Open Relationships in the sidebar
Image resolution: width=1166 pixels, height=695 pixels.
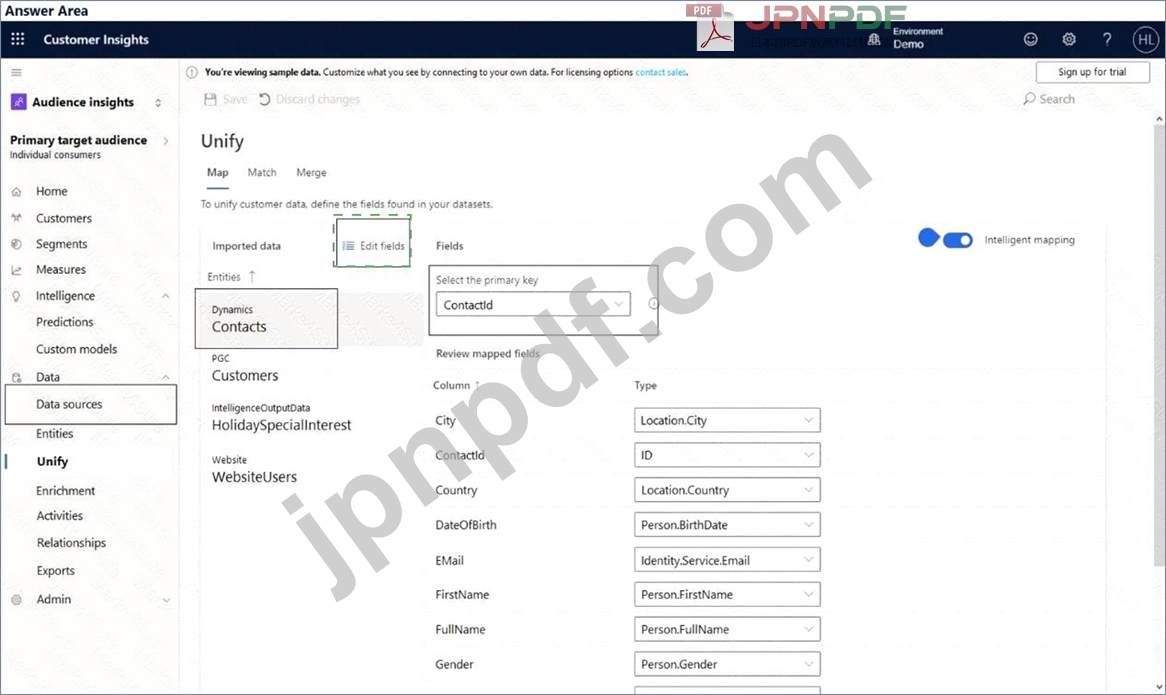[71, 543]
